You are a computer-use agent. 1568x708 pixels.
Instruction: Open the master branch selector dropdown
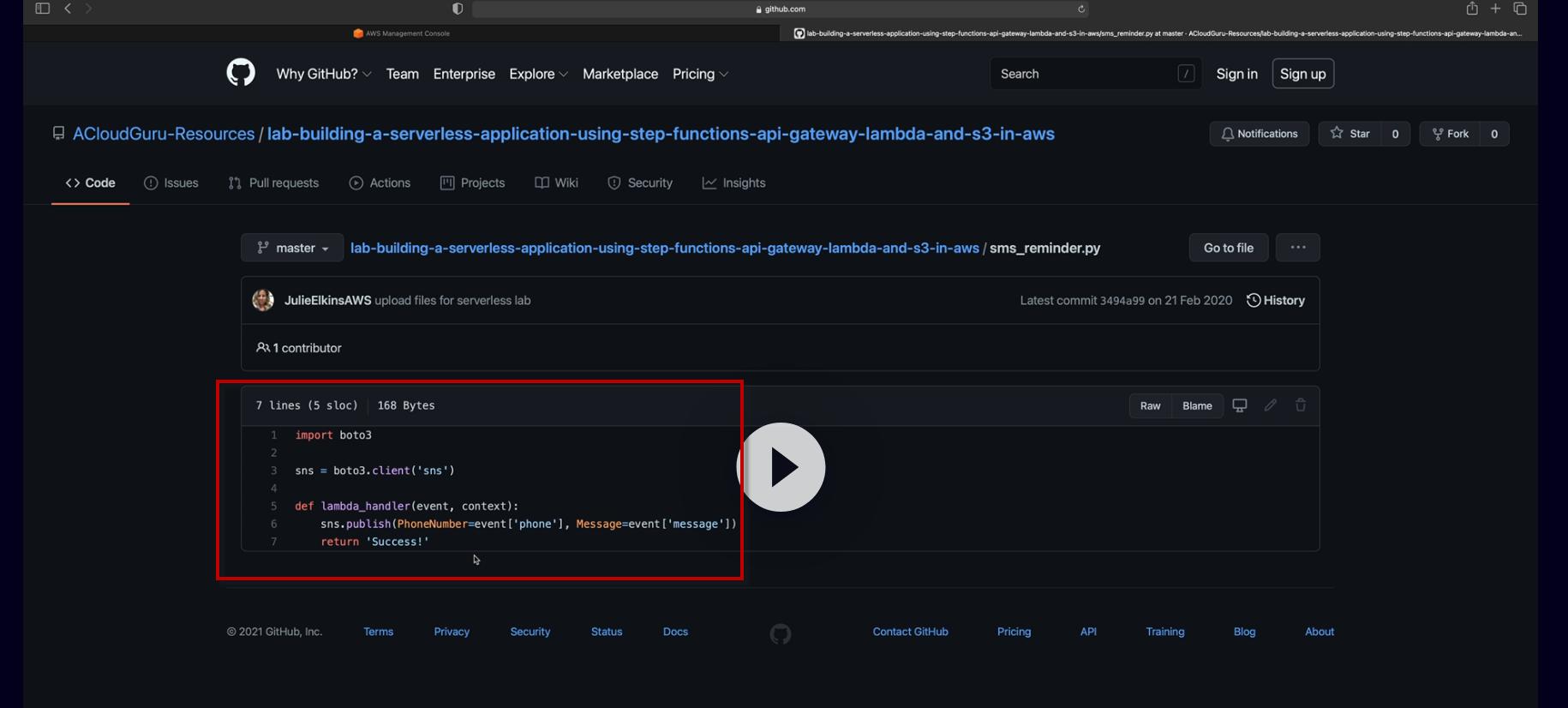(x=292, y=248)
